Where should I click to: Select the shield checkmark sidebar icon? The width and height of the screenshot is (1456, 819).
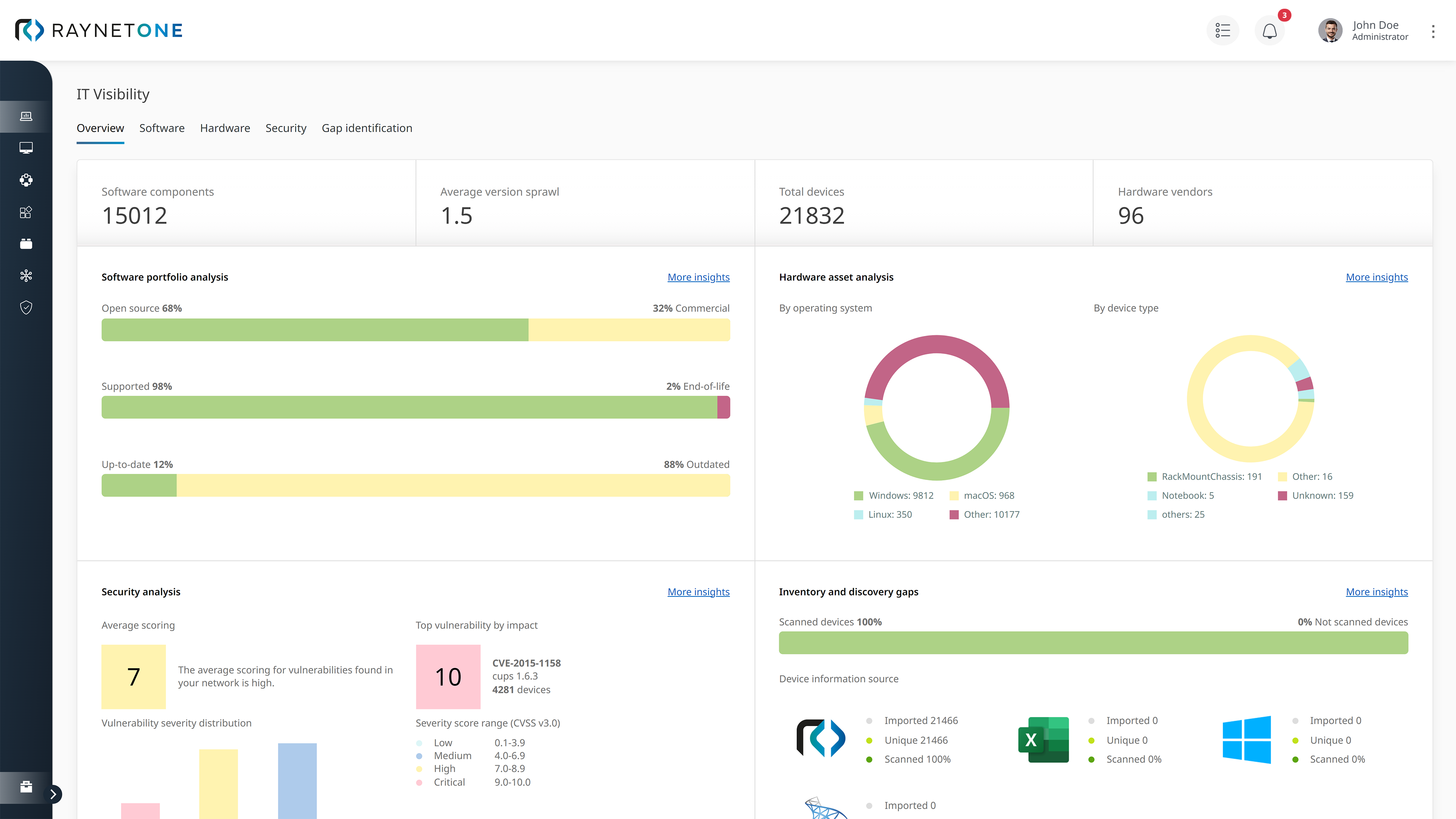pos(26,308)
